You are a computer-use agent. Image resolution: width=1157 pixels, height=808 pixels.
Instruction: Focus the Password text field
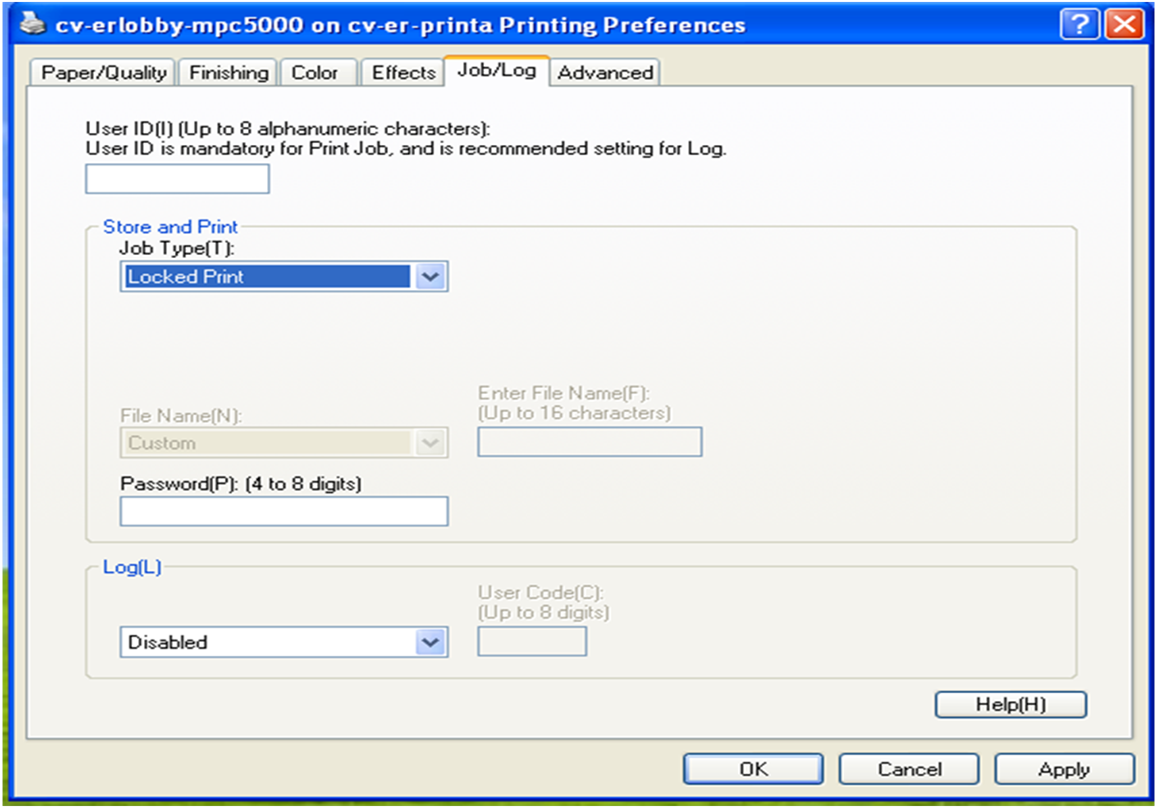point(284,511)
